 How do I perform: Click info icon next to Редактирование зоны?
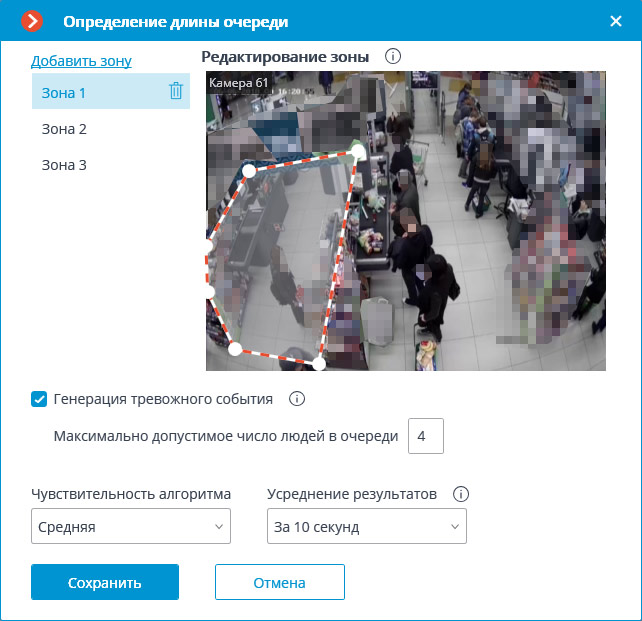pyautogui.click(x=393, y=57)
